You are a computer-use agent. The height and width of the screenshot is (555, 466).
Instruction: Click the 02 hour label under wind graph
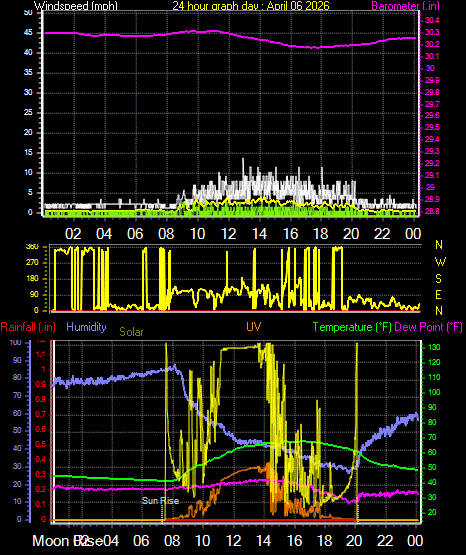[x=73, y=234]
